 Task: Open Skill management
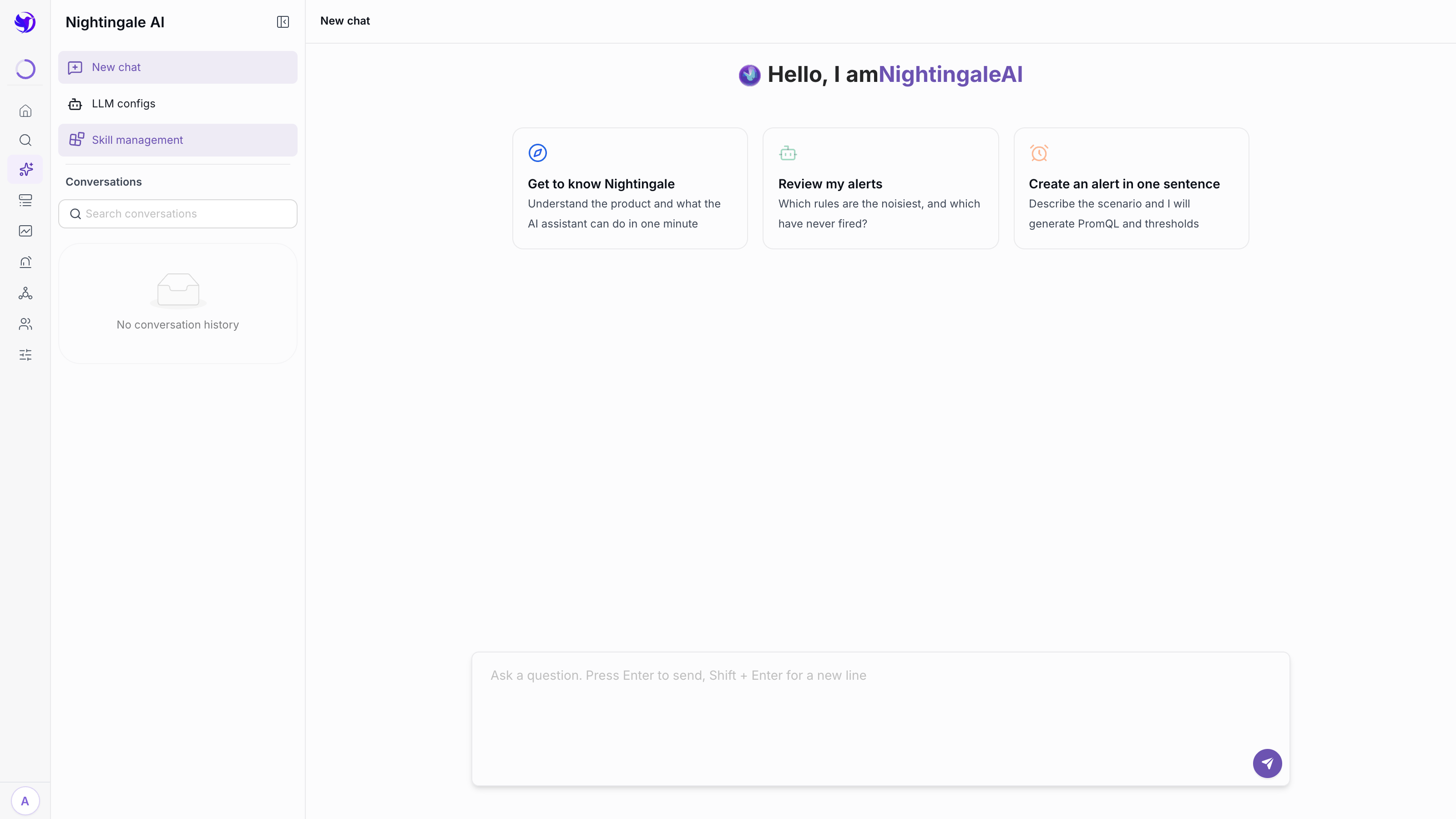pyautogui.click(x=177, y=140)
